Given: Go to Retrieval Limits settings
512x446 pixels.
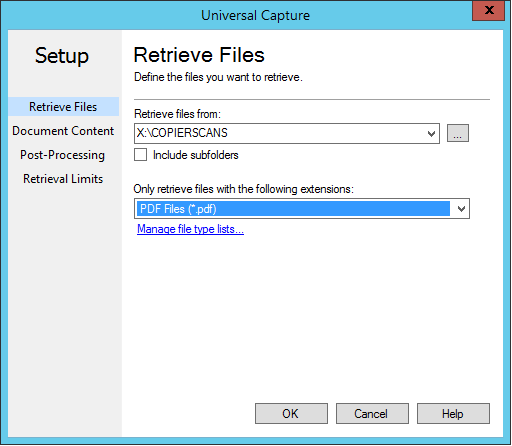Looking at the screenshot, I should (63, 179).
